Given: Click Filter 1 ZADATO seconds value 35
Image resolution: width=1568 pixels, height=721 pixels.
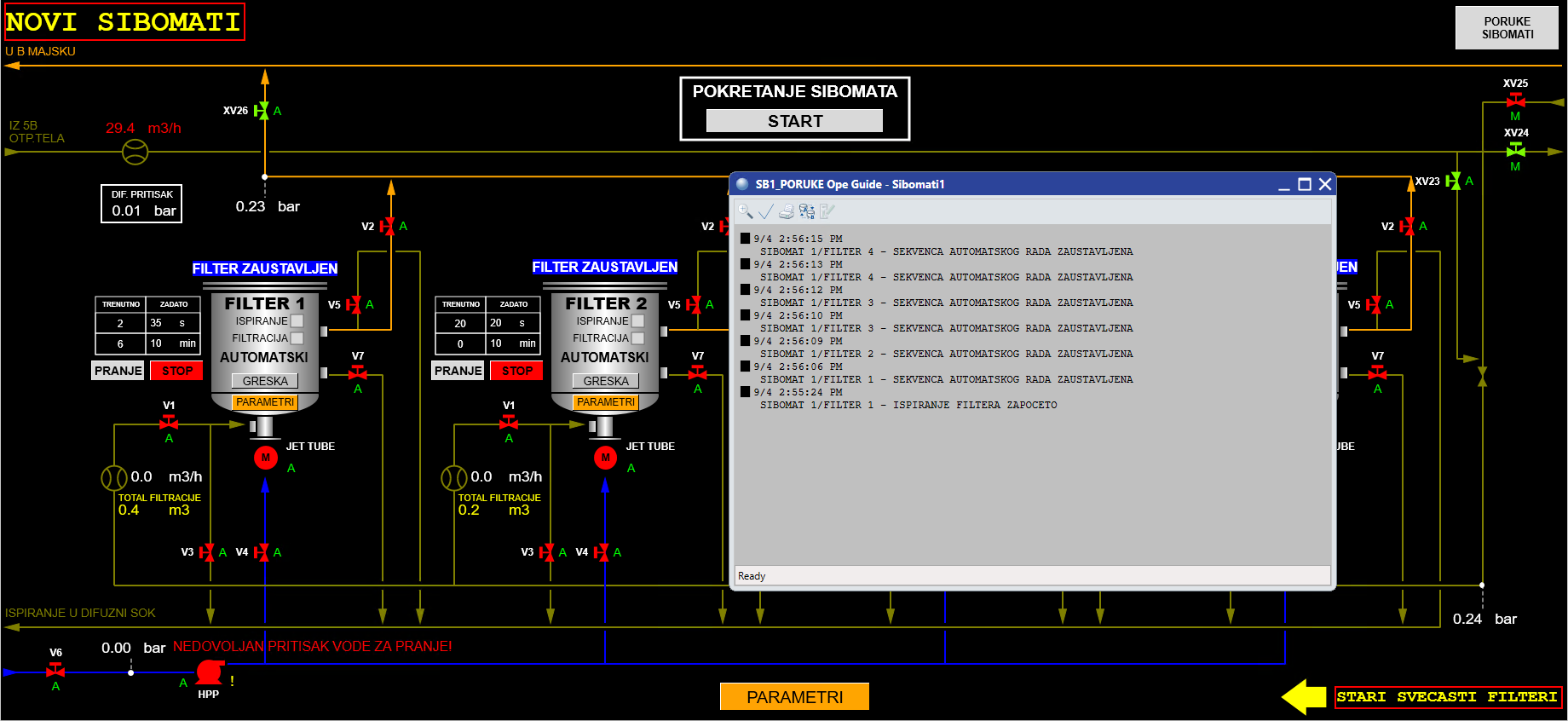Looking at the screenshot, I should [x=156, y=323].
